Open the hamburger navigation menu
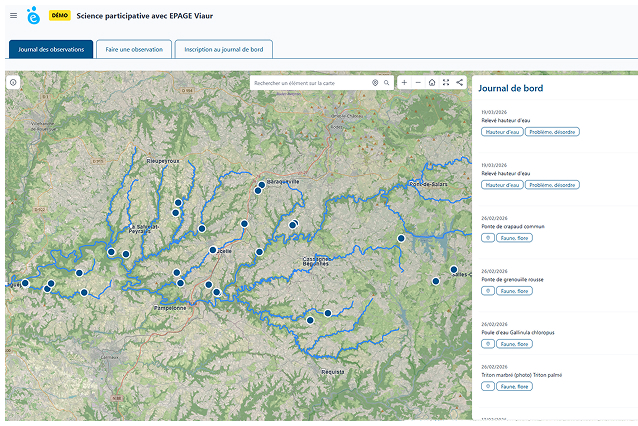 click(x=13, y=15)
